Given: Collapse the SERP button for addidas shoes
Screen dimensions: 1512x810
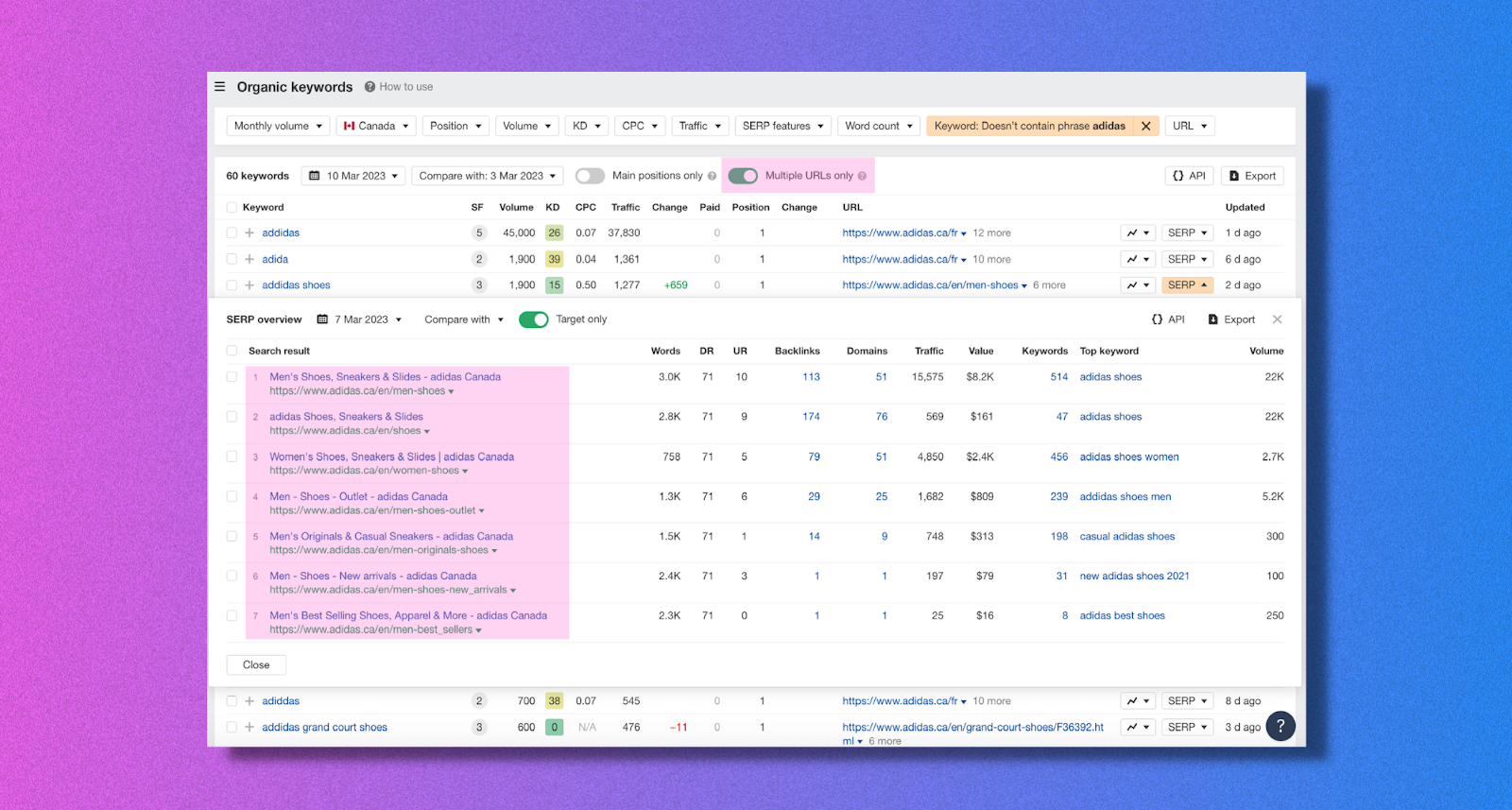Looking at the screenshot, I should click(x=1187, y=284).
